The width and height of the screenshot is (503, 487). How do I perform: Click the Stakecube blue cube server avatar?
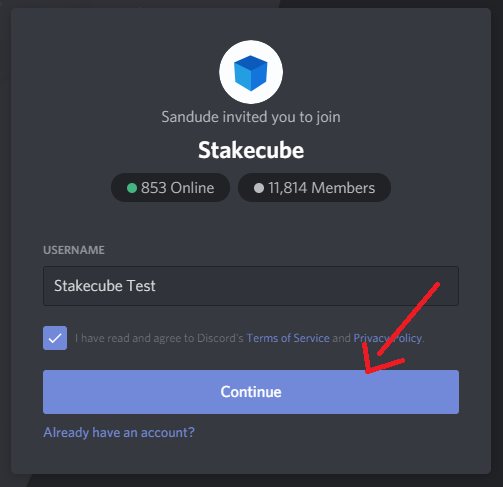(x=251, y=73)
